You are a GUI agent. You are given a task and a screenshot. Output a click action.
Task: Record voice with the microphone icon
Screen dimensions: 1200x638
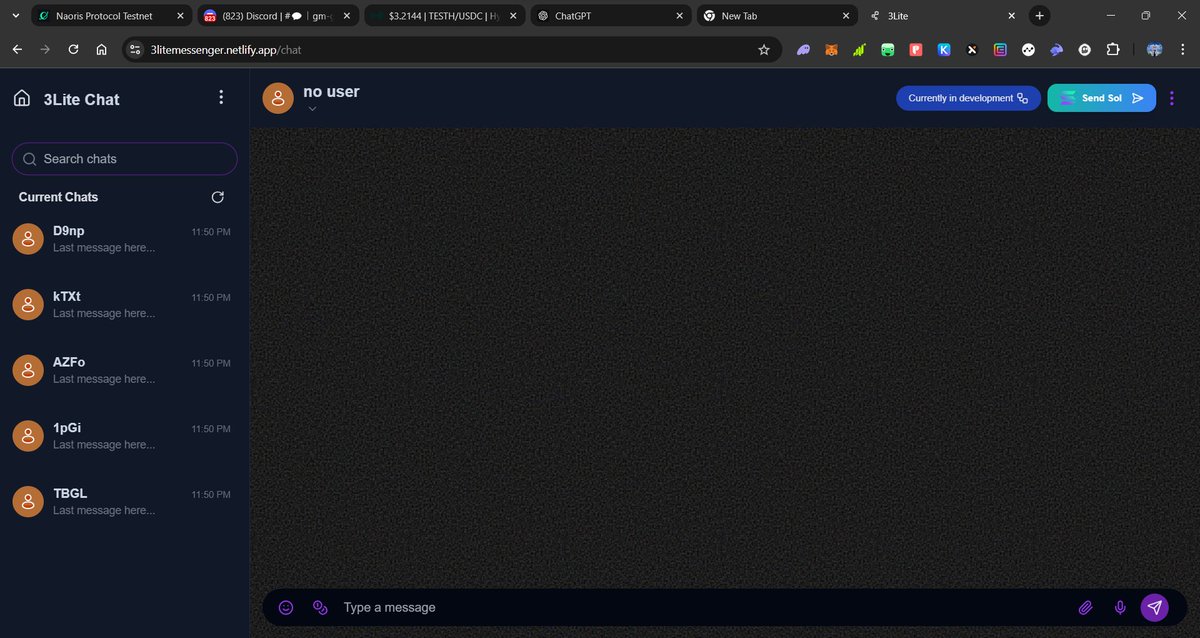[1120, 607]
